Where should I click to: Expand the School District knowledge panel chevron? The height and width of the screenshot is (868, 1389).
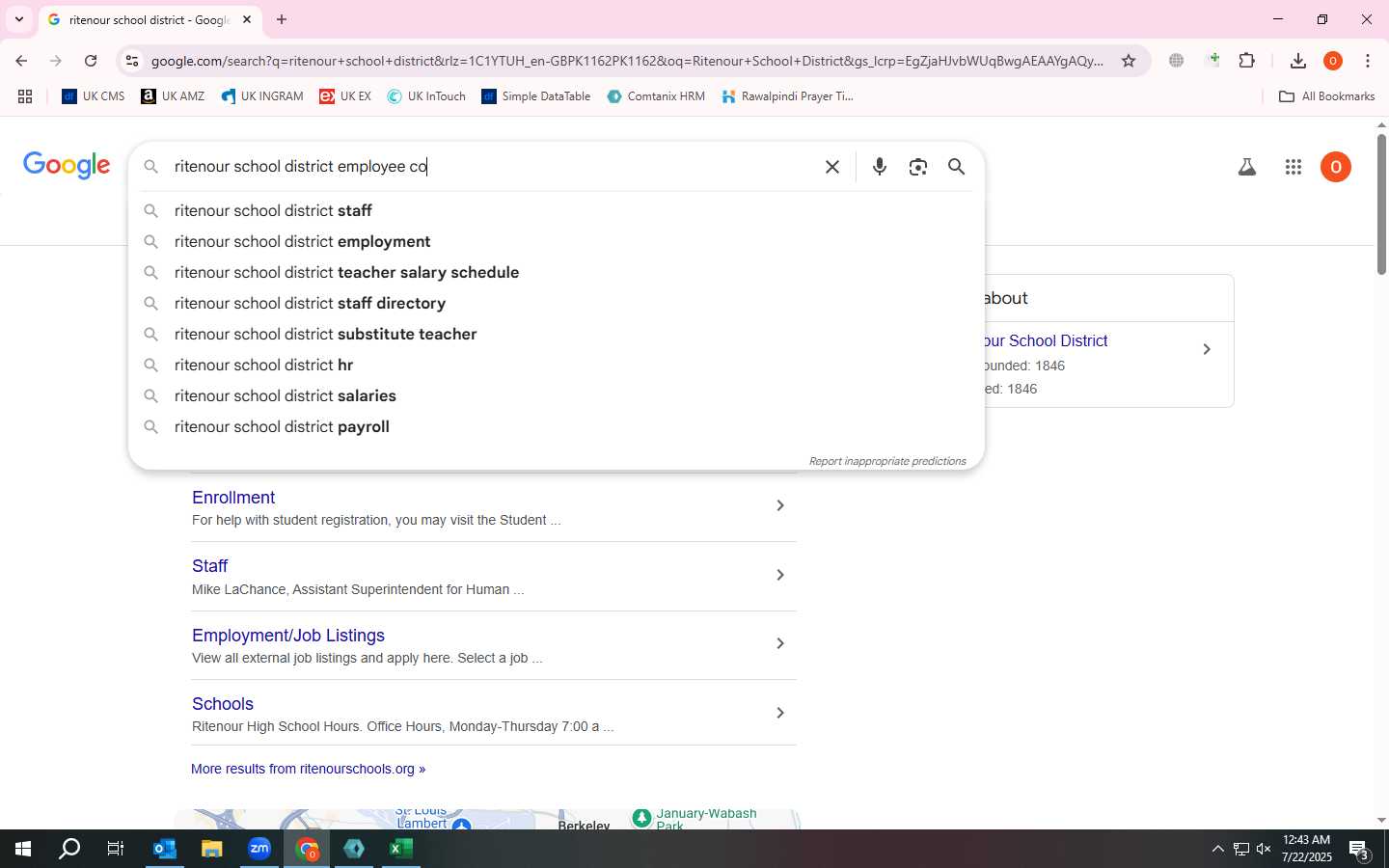[x=1207, y=349]
